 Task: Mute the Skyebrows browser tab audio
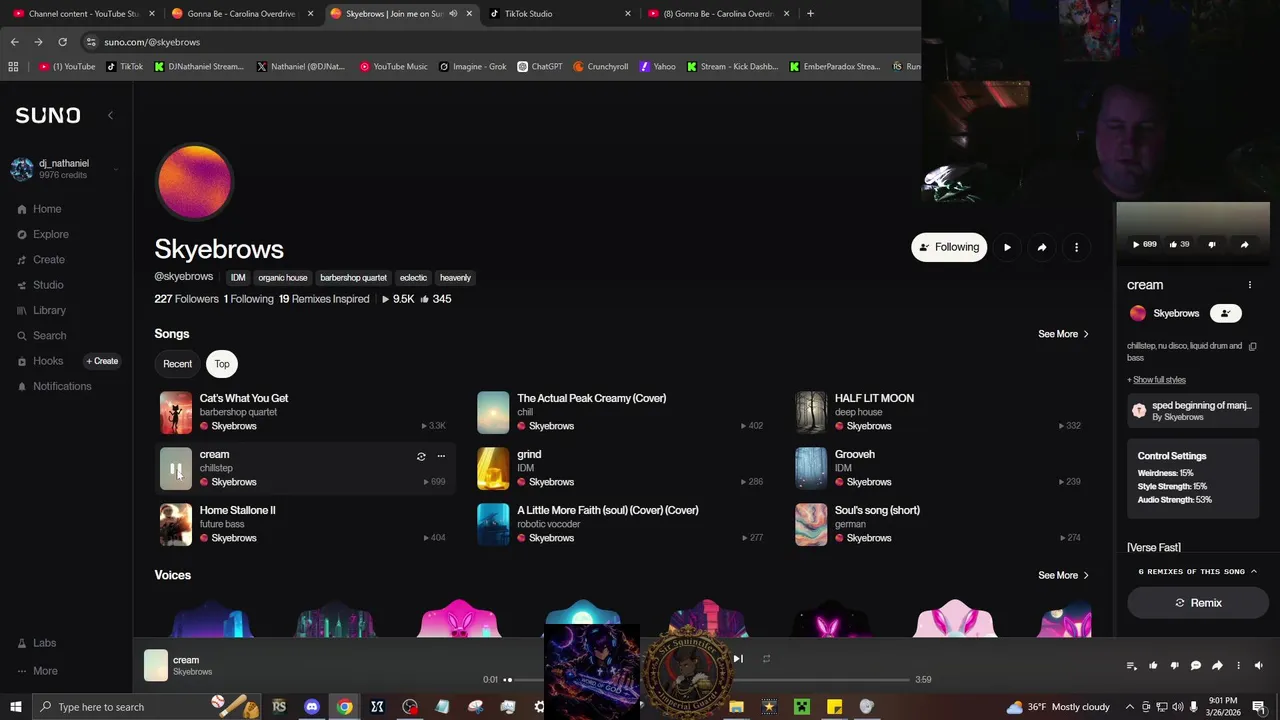453,14
